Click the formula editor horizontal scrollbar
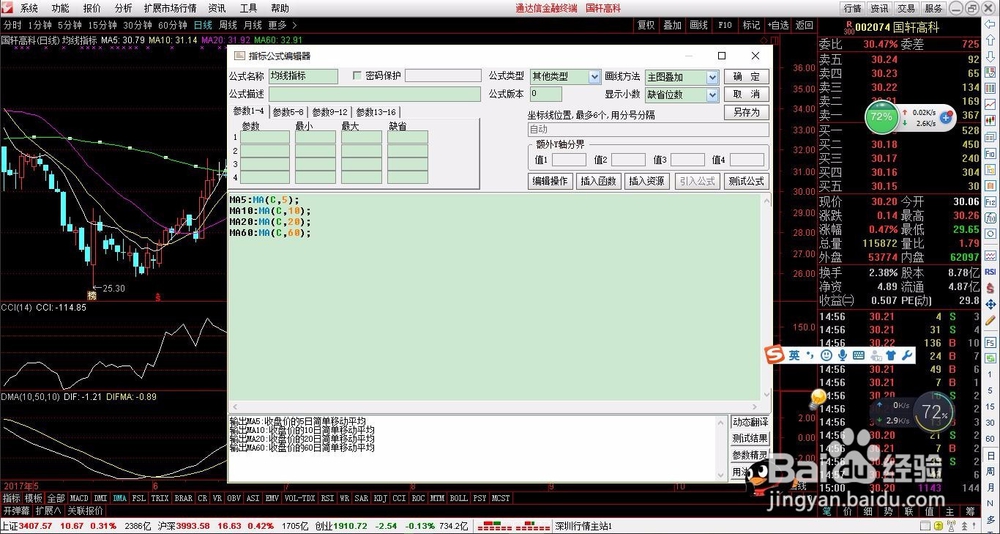This screenshot has width=1000, height=534. coord(494,407)
